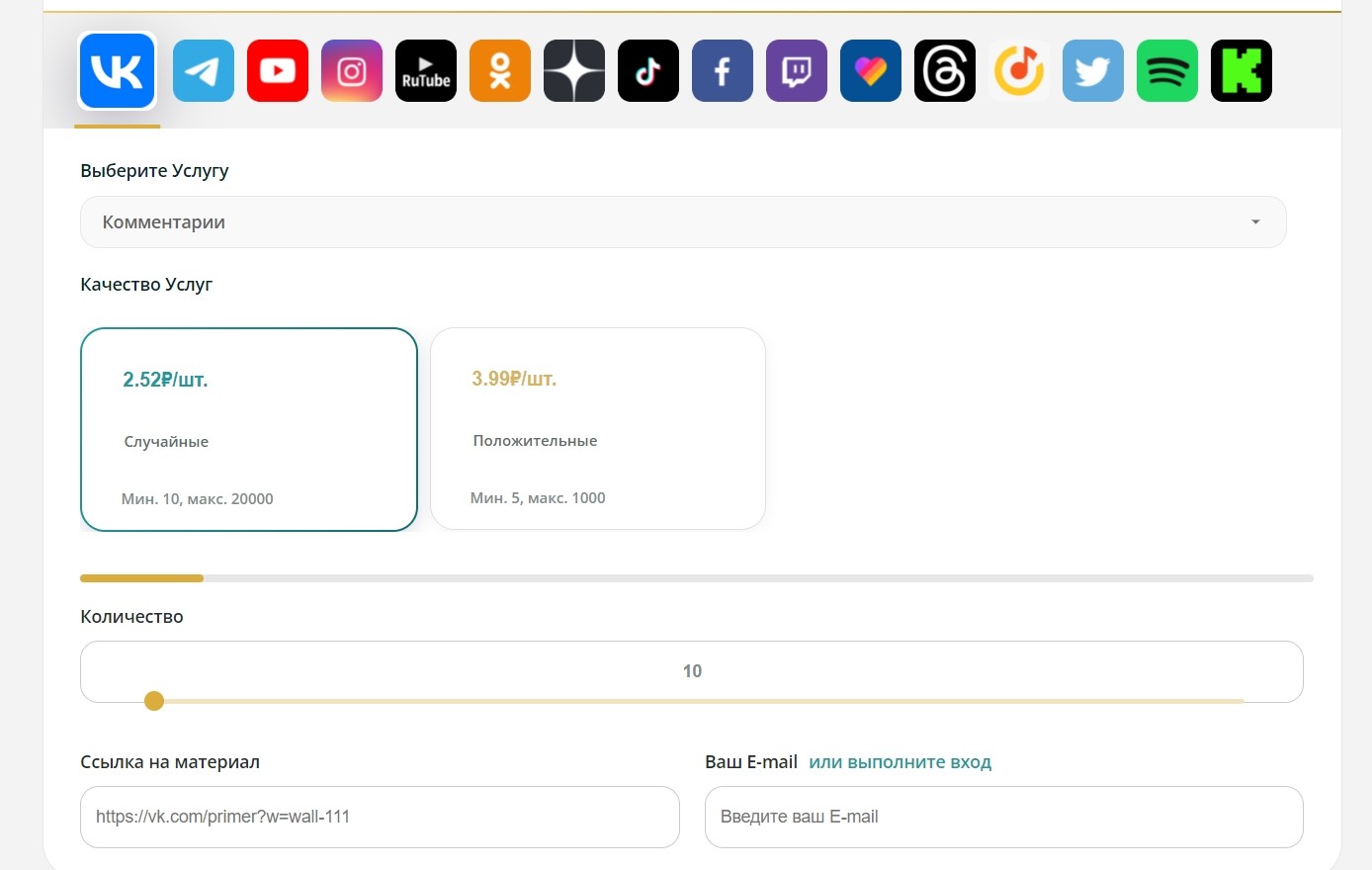Follow the "или выполните вход" link

(900, 762)
